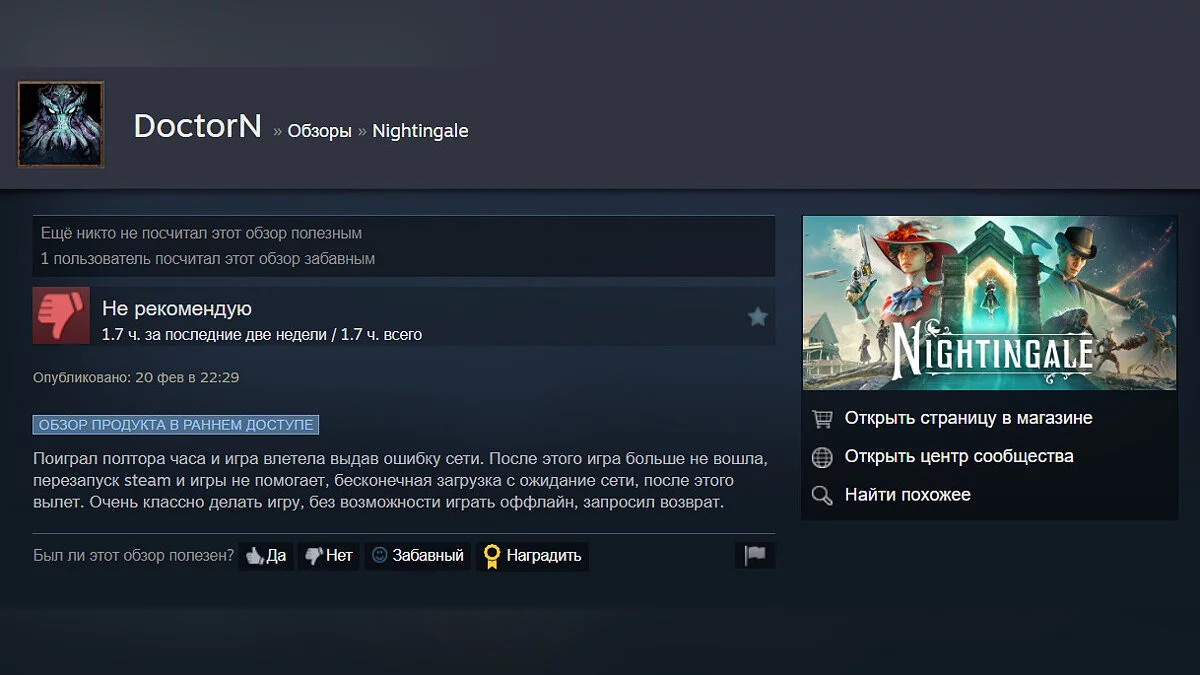Image resolution: width=1200 pixels, height=675 pixels.
Task: Report review with the flag icon
Action: click(755, 556)
